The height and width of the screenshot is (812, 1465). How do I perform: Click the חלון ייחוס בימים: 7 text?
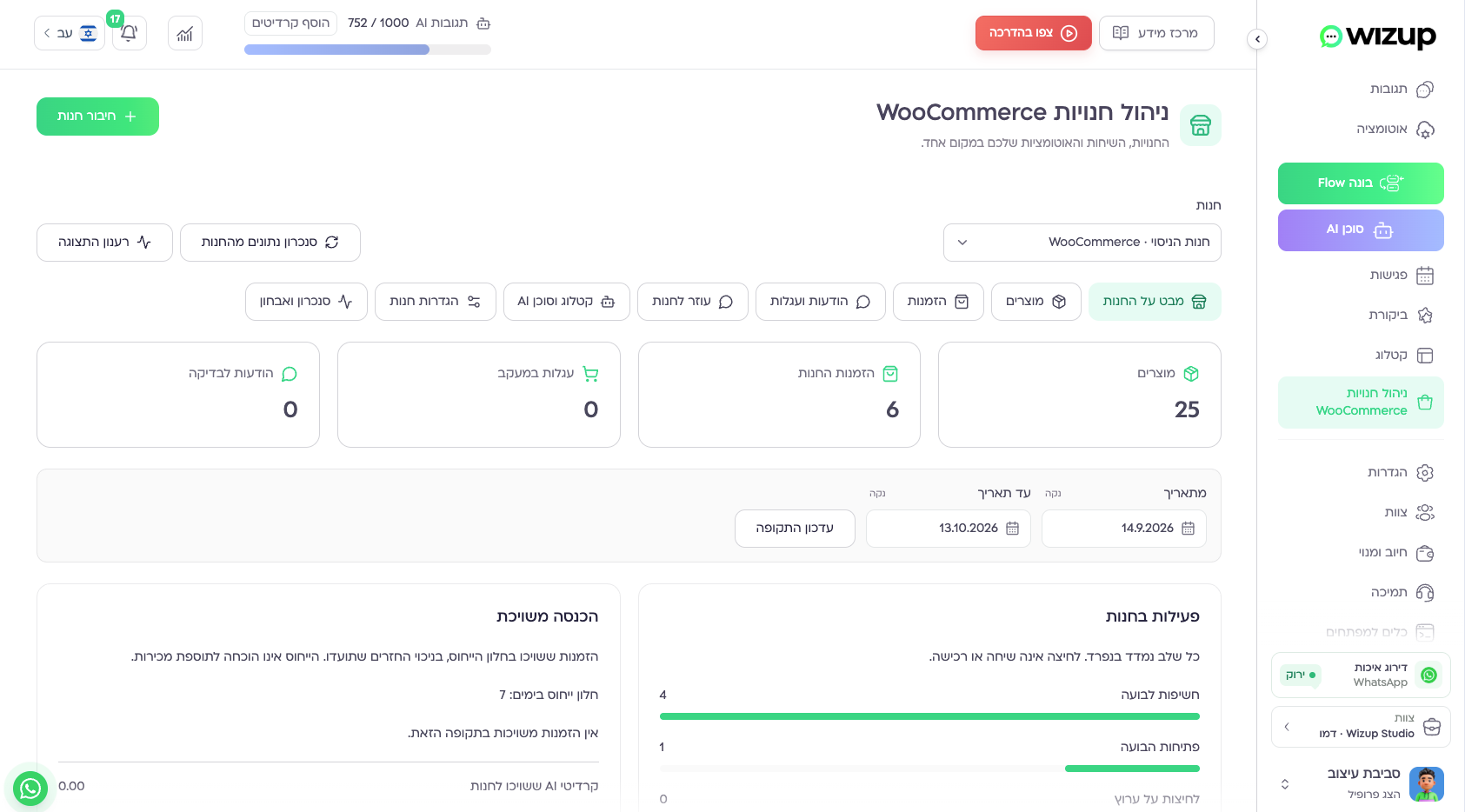click(549, 696)
